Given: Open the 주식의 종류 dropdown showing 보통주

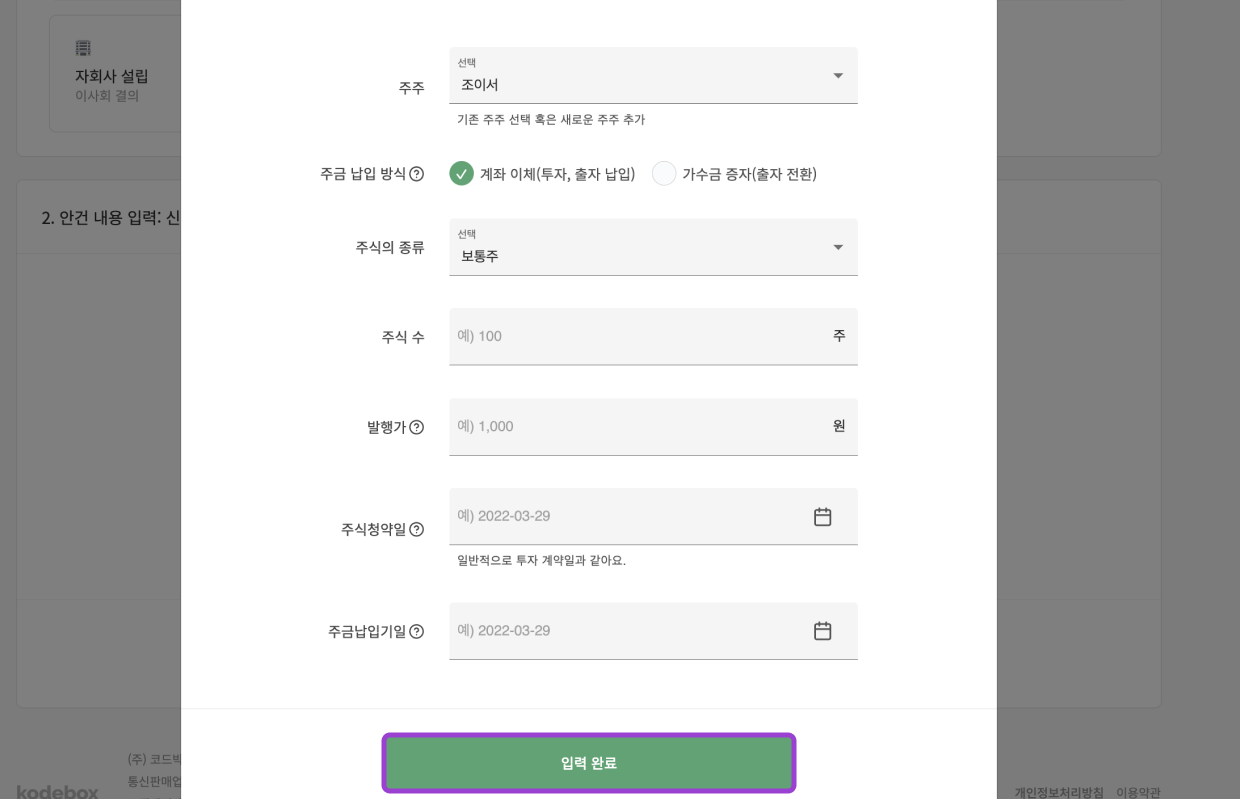Looking at the screenshot, I should (653, 247).
